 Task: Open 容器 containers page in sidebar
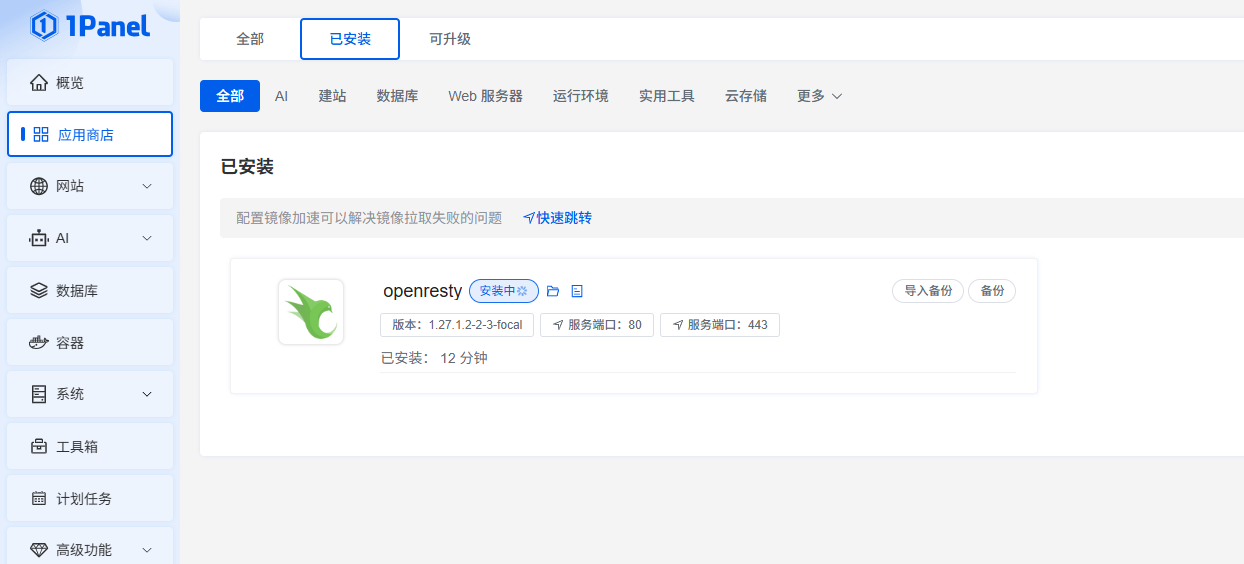click(90, 343)
